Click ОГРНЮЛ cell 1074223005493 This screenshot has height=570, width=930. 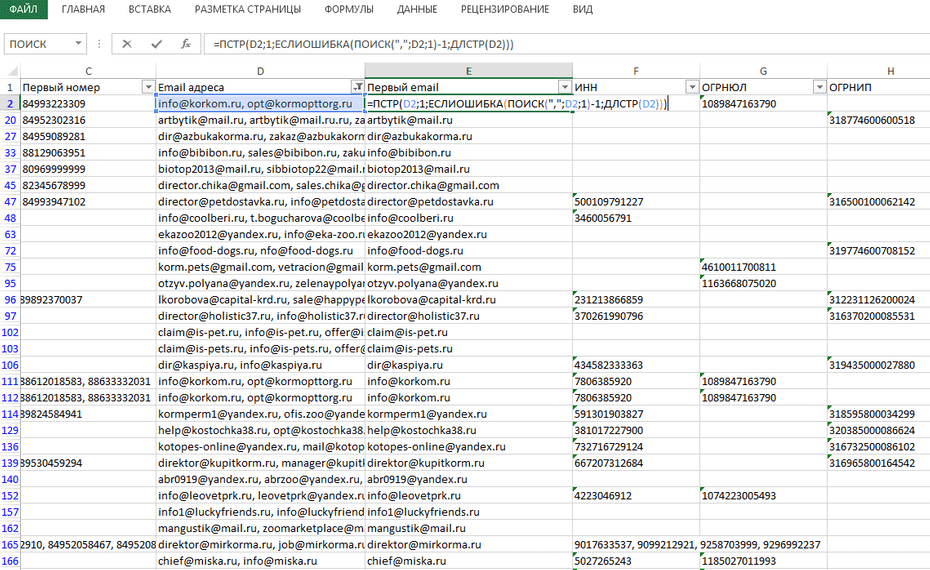coord(763,495)
